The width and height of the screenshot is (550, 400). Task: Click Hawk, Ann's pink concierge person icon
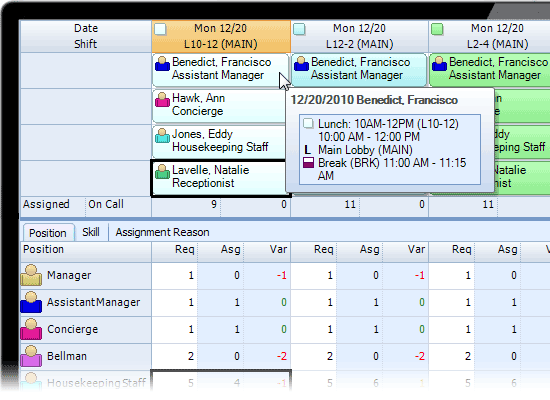[162, 100]
